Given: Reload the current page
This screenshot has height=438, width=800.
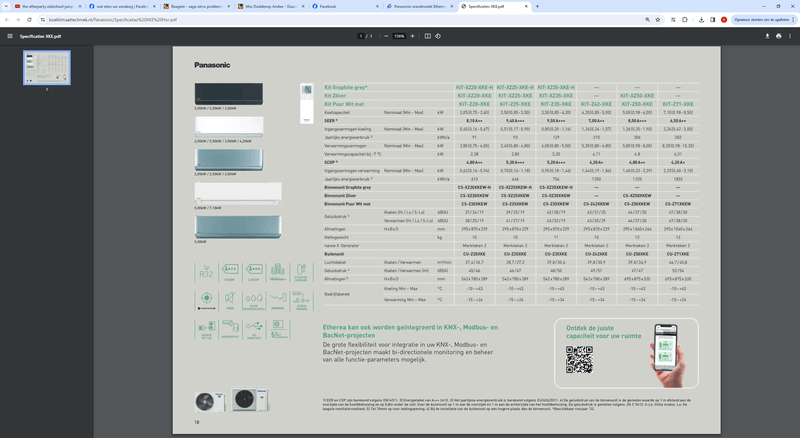Looking at the screenshot, I should tap(29, 20).
